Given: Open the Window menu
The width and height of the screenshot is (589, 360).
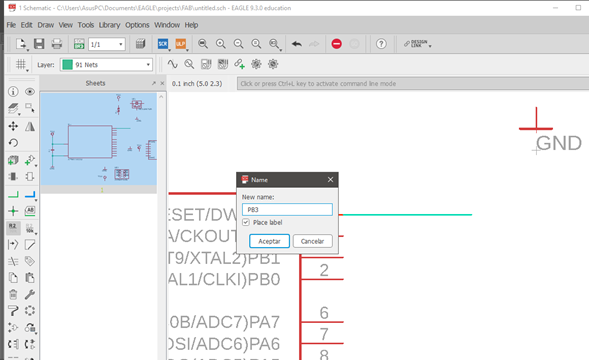Looking at the screenshot, I should [x=167, y=25].
